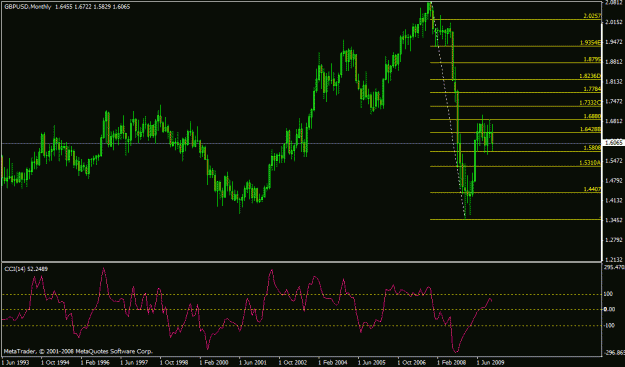Click the 2.0152 price axis value
The image size is (625, 367).
614,22
